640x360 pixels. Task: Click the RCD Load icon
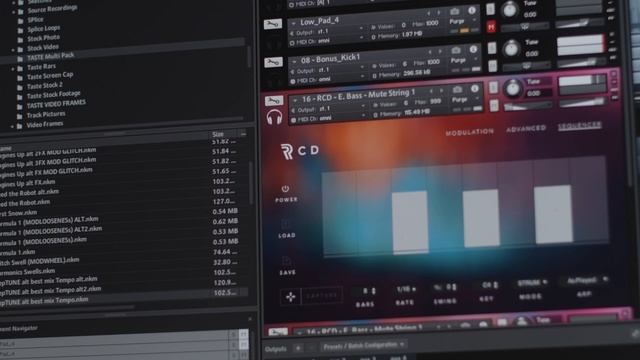pyautogui.click(x=286, y=224)
